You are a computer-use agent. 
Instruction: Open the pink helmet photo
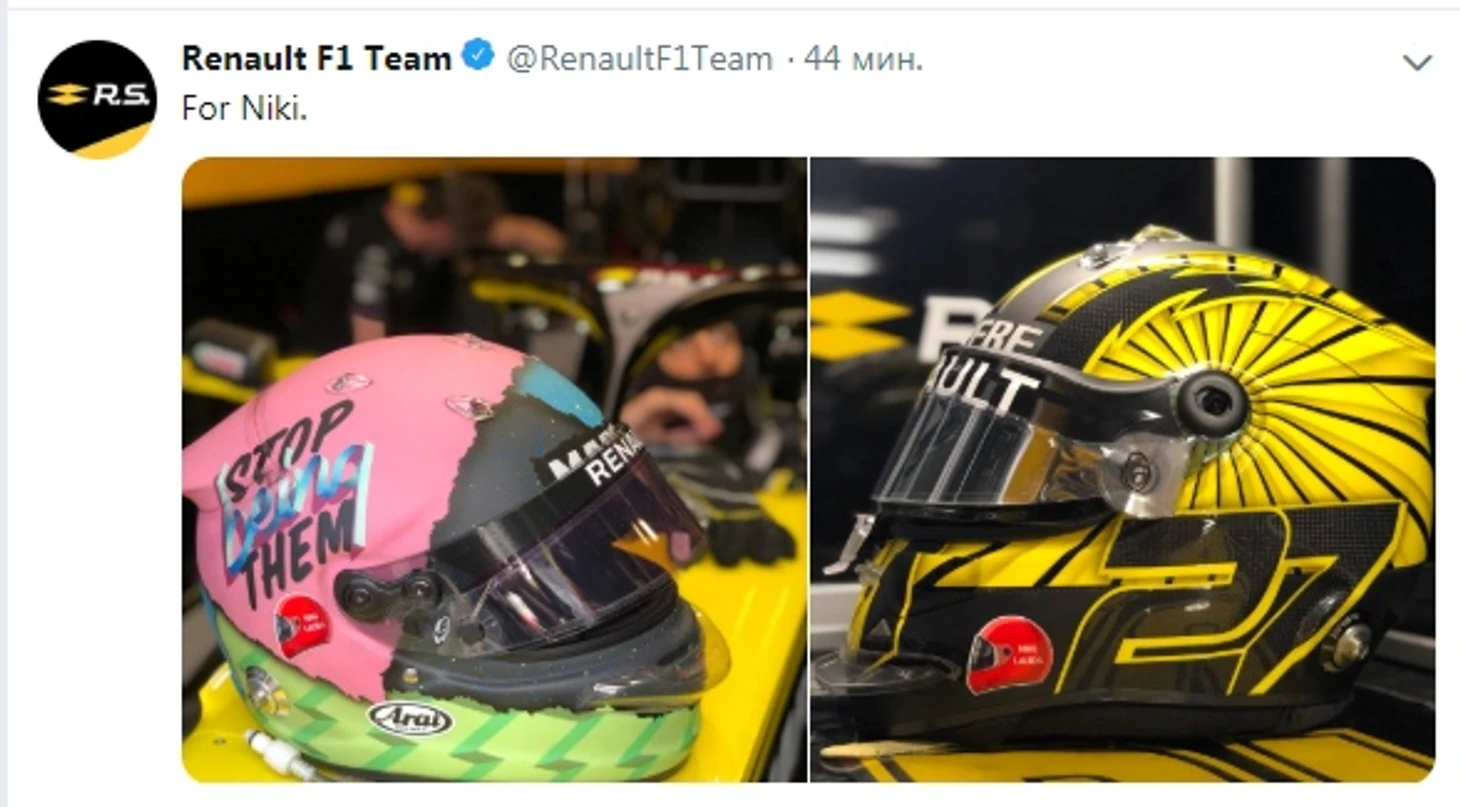pyautogui.click(x=494, y=469)
